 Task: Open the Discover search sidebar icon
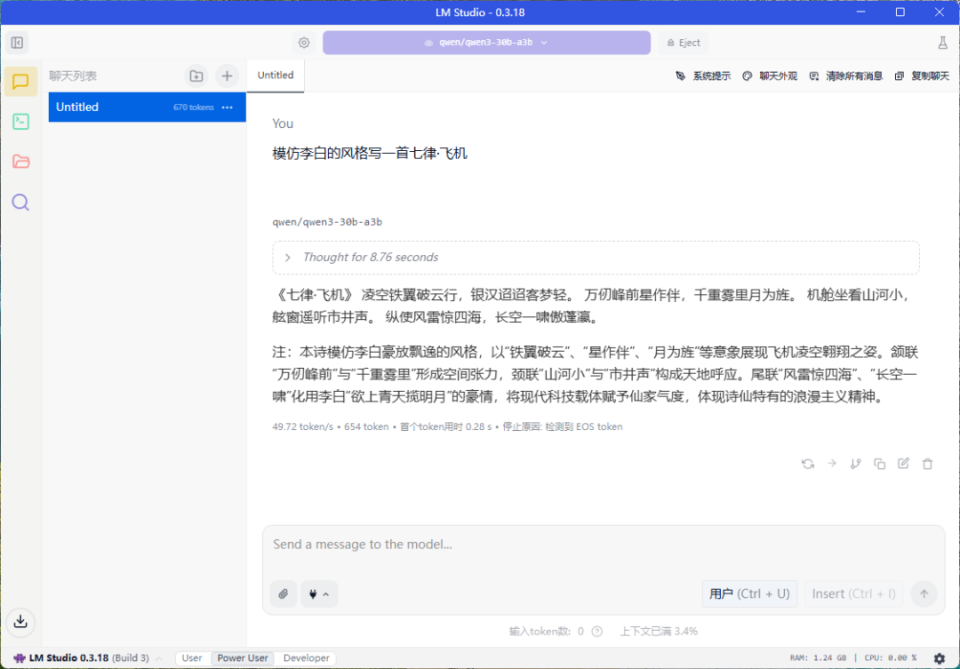click(21, 202)
